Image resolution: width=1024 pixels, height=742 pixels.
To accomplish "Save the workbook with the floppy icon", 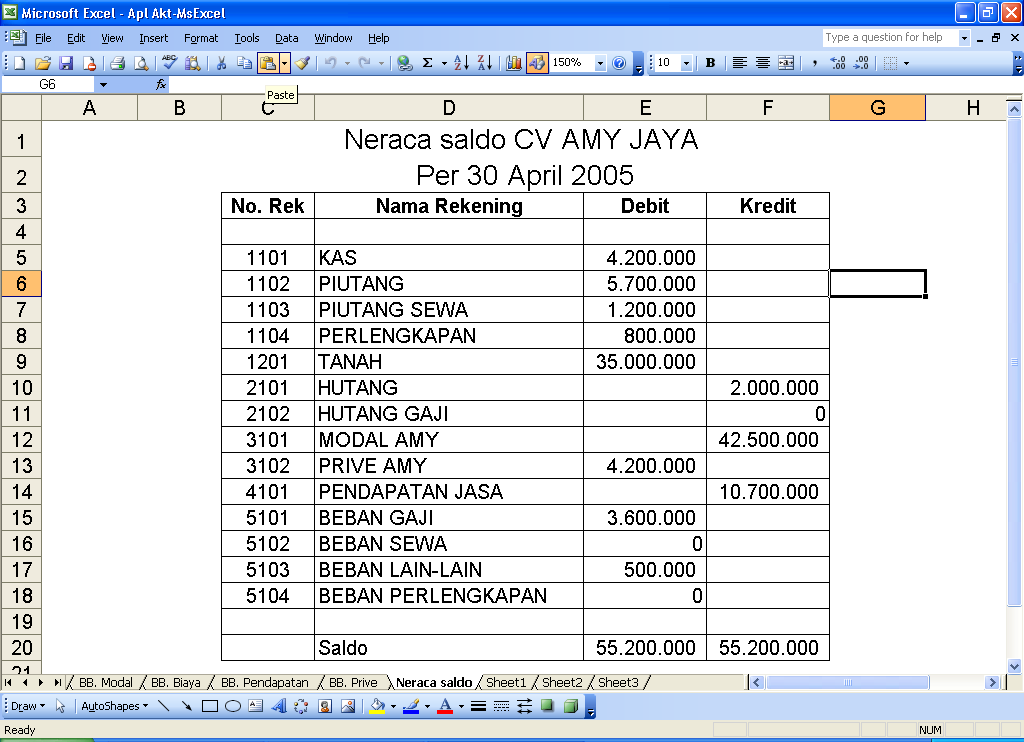I will click(x=66, y=63).
